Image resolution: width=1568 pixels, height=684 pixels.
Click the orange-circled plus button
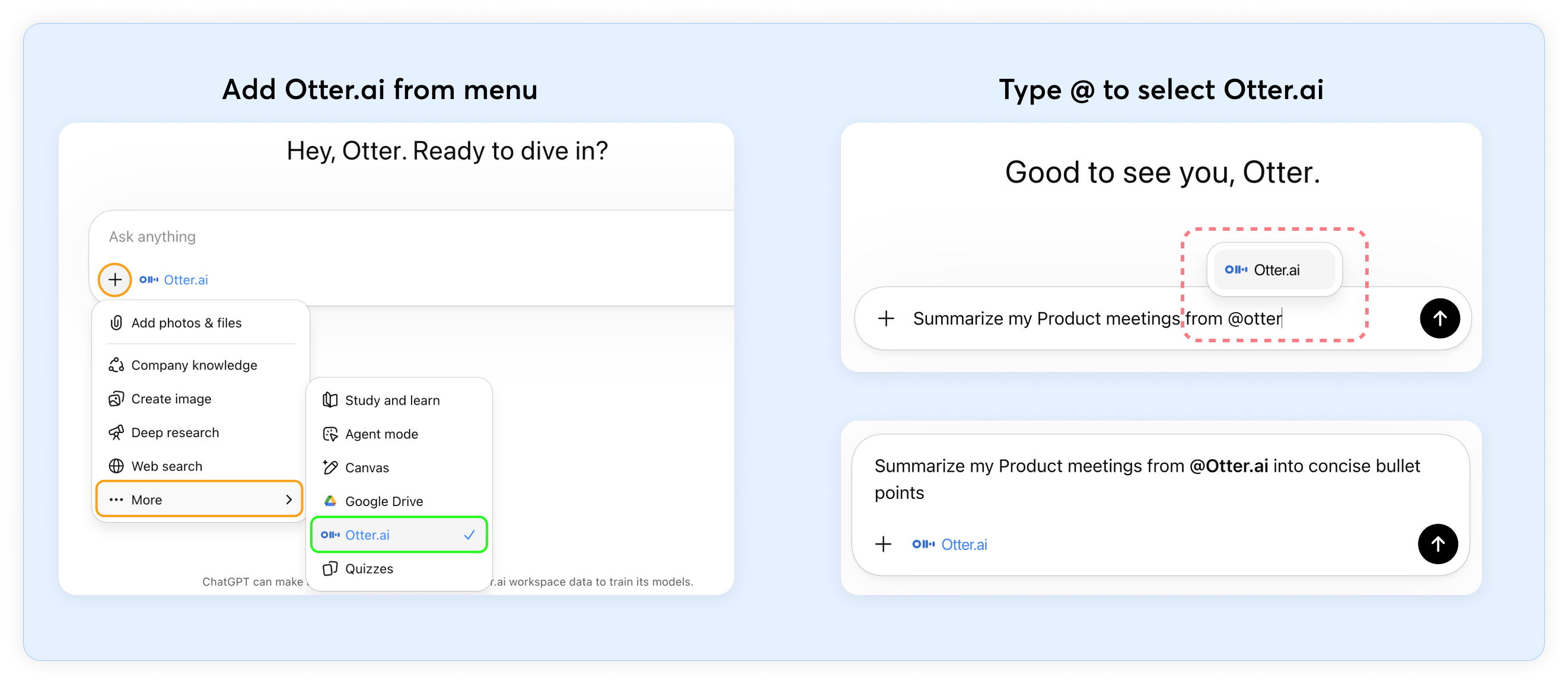point(115,279)
